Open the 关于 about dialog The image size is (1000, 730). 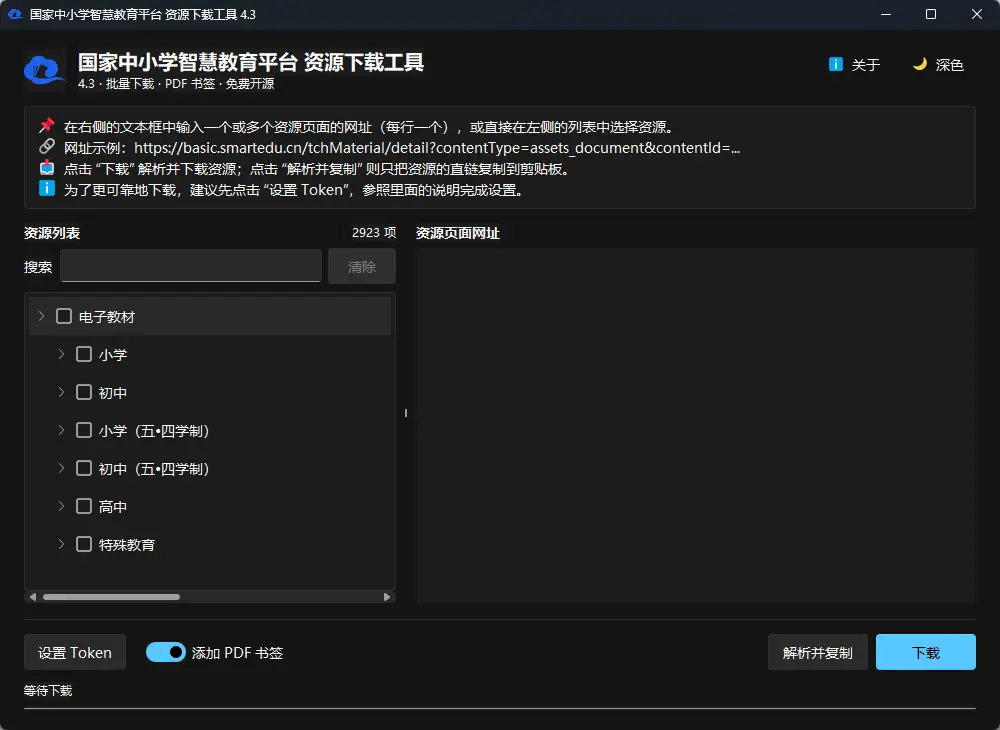click(x=855, y=64)
